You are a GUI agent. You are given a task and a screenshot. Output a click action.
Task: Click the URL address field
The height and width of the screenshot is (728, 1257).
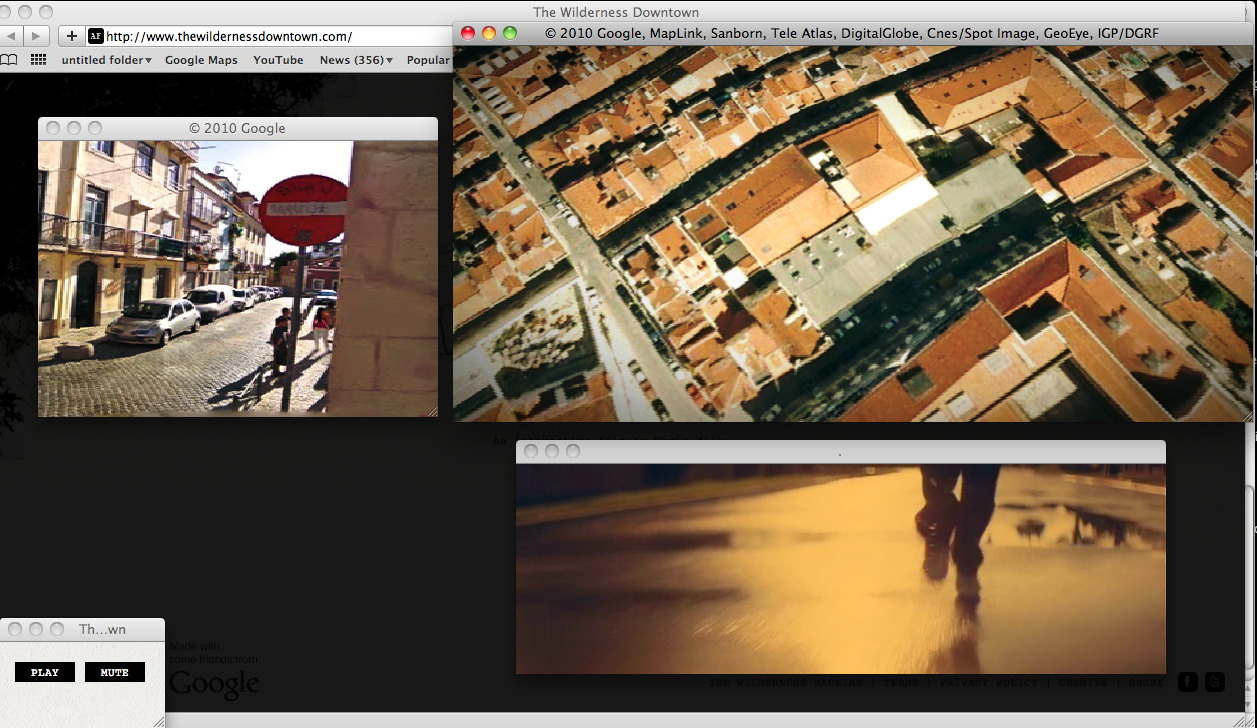tap(270, 36)
